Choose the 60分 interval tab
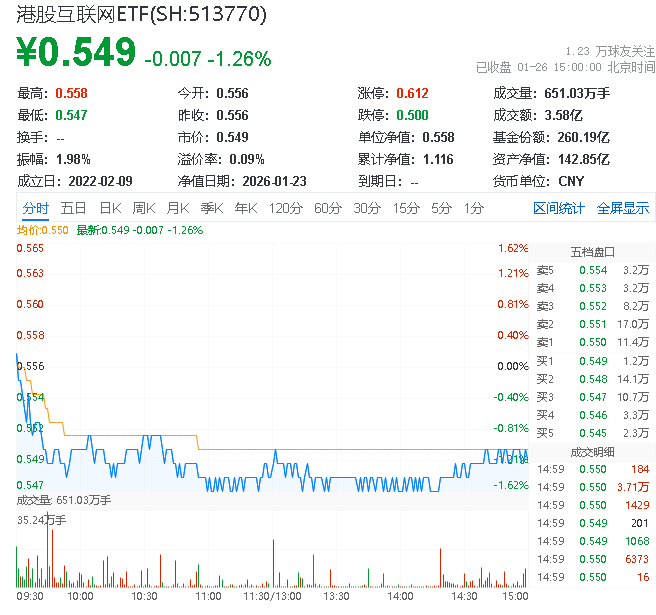This screenshot has height=615, width=656. pos(327,208)
